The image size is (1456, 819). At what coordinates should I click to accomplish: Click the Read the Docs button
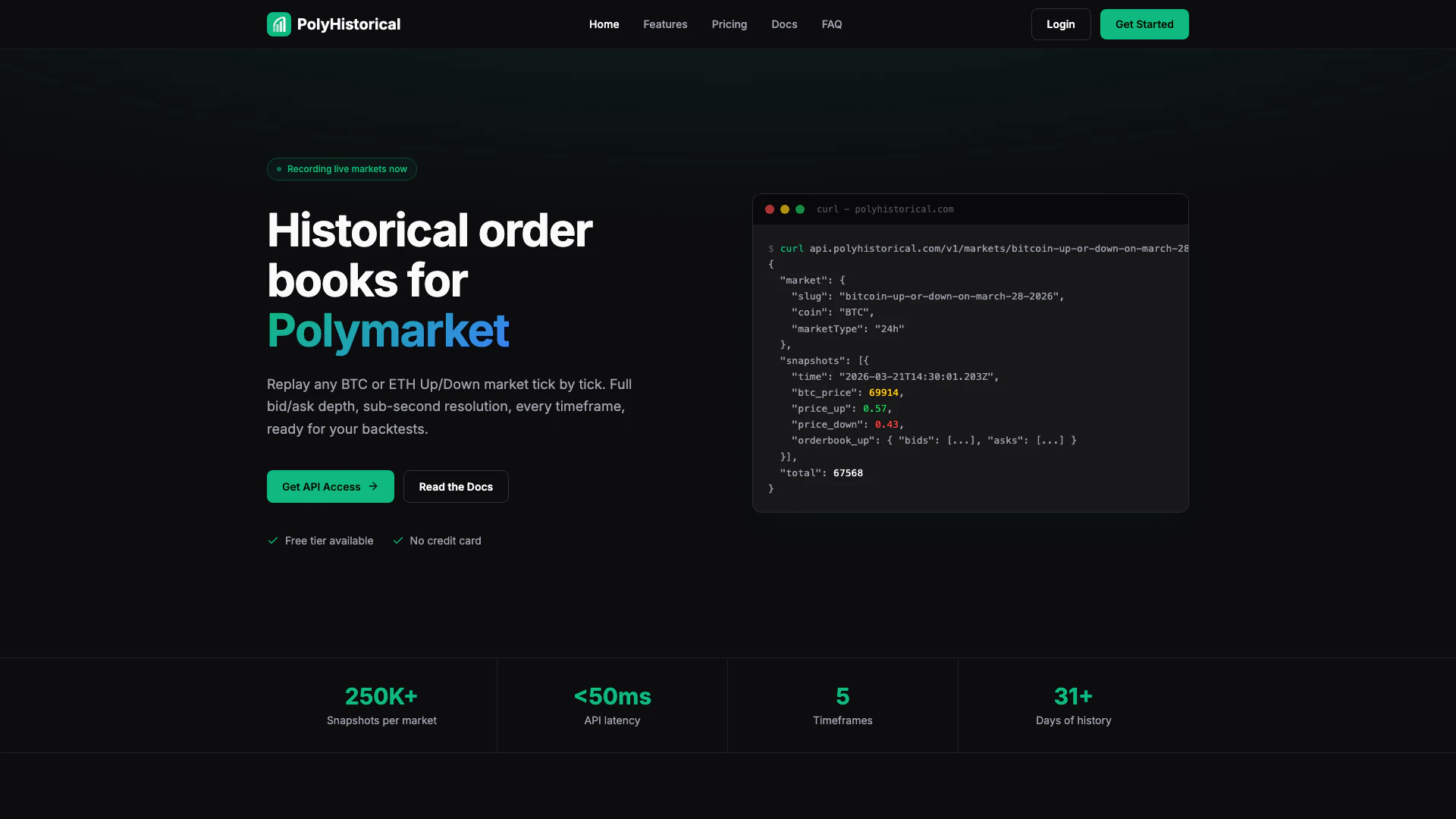click(456, 487)
